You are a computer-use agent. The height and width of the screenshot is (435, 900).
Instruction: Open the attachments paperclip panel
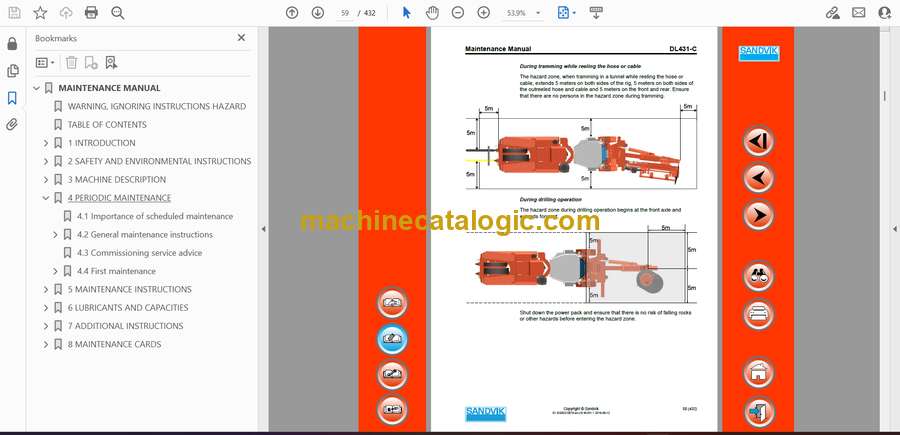point(12,125)
